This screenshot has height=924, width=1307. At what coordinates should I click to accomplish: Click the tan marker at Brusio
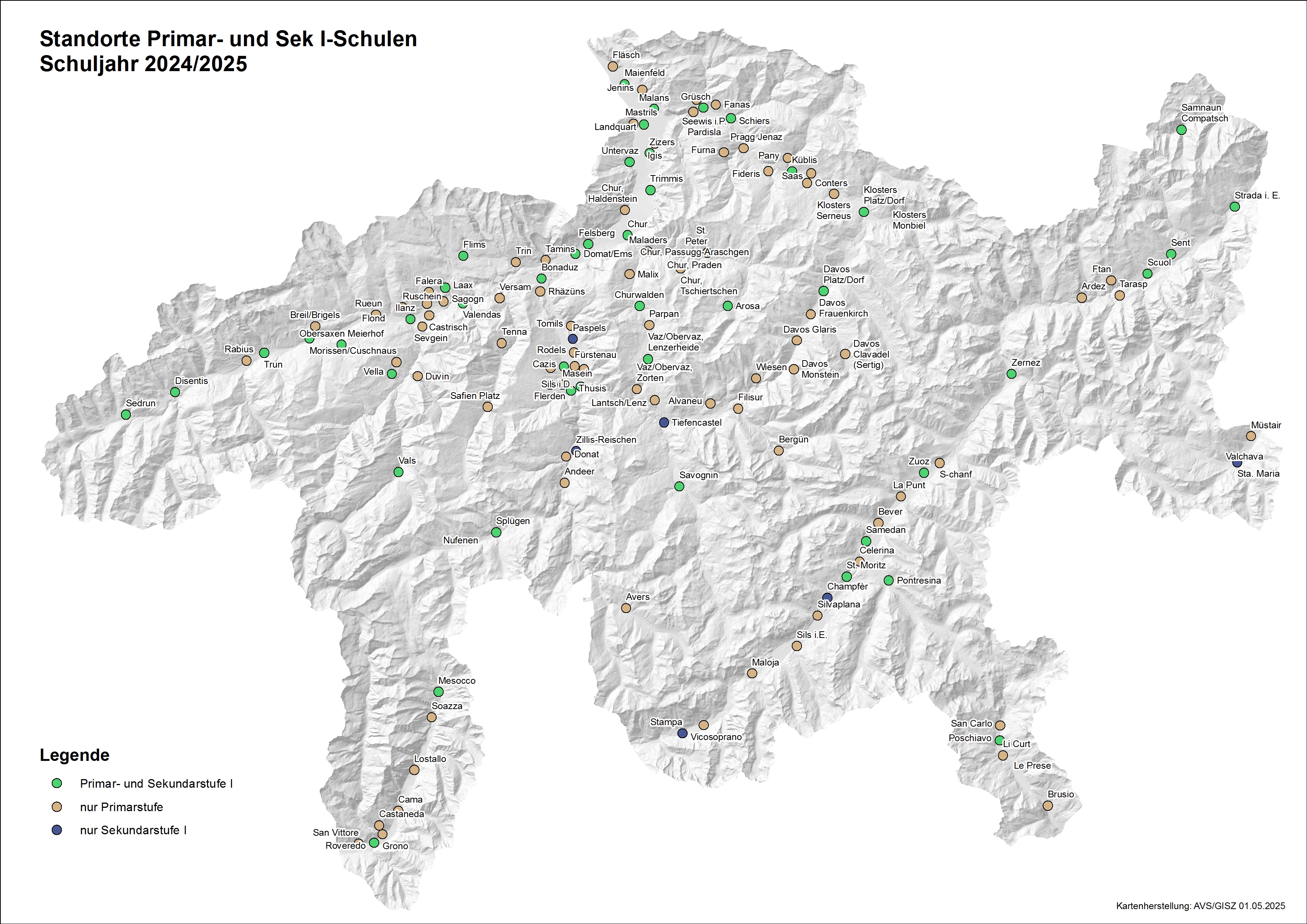[1047, 806]
